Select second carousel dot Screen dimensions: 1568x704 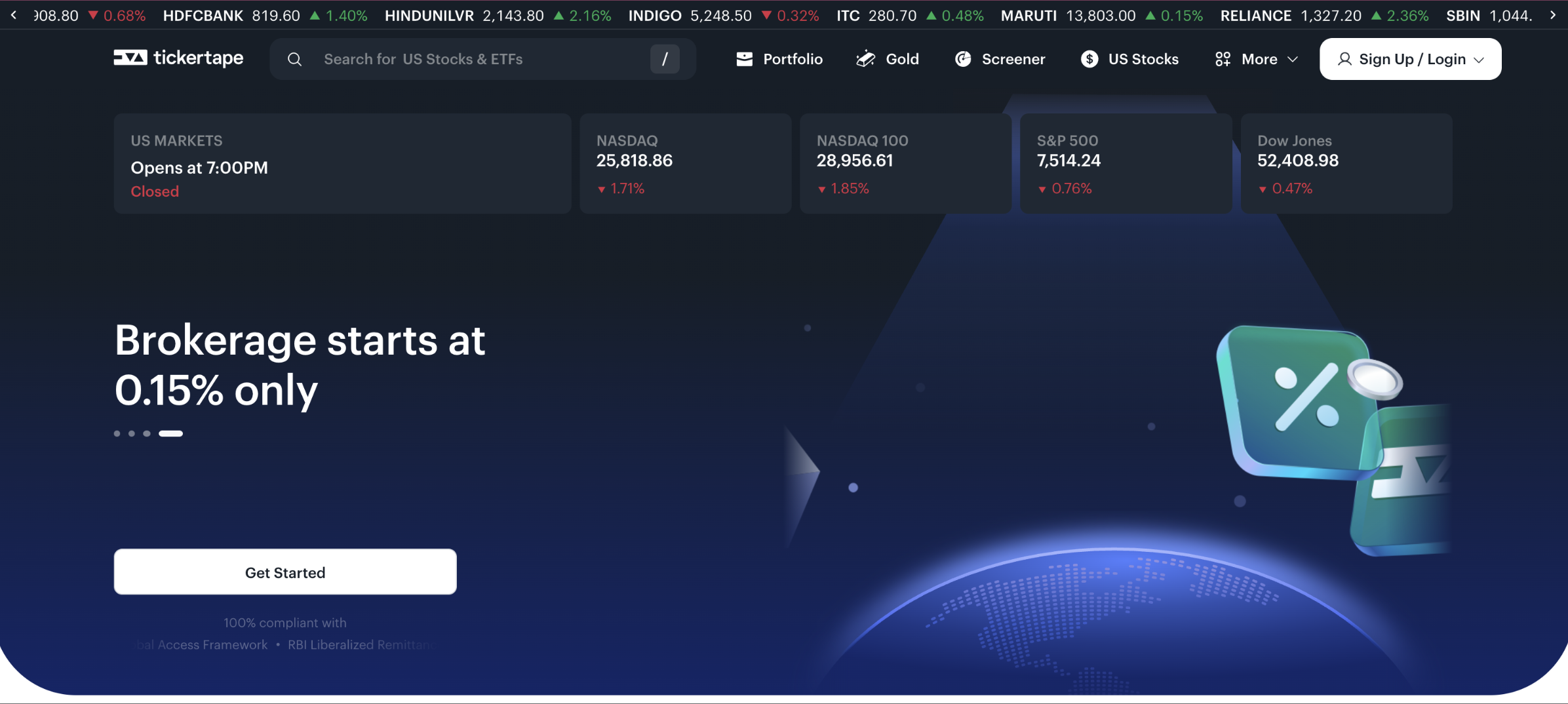pos(132,433)
